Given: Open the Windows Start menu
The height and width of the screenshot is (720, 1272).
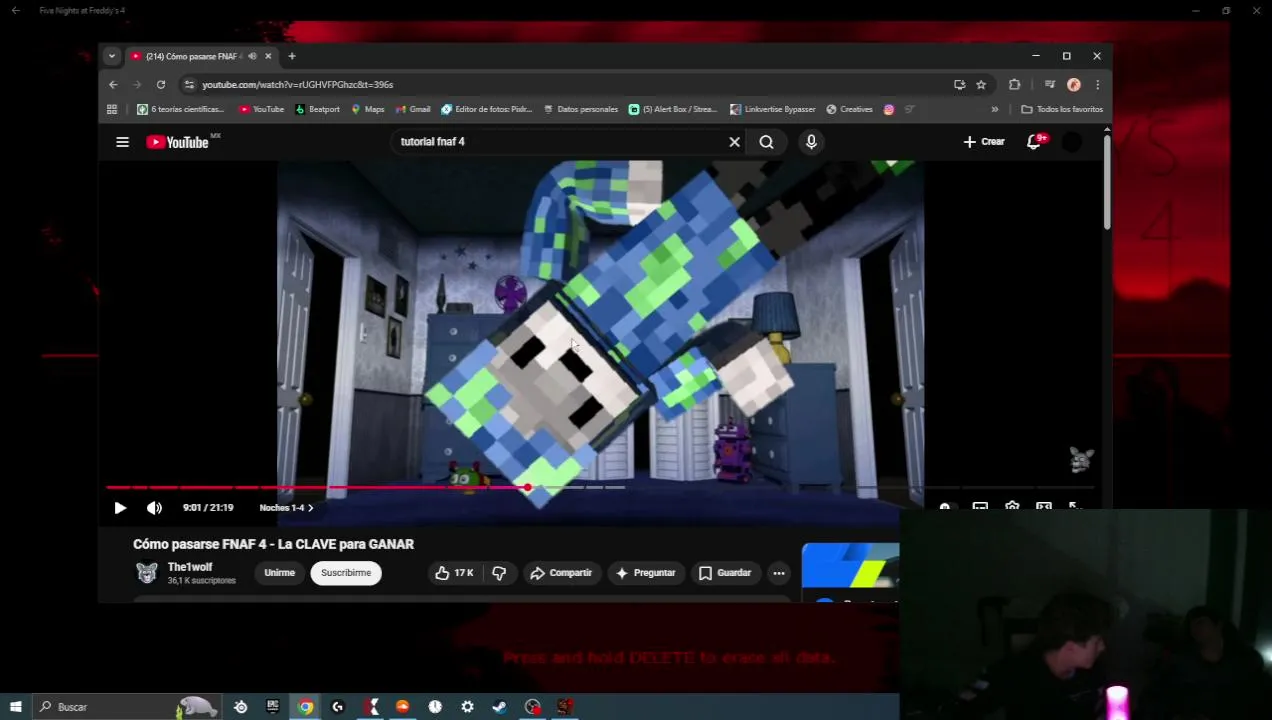Looking at the screenshot, I should (15, 707).
